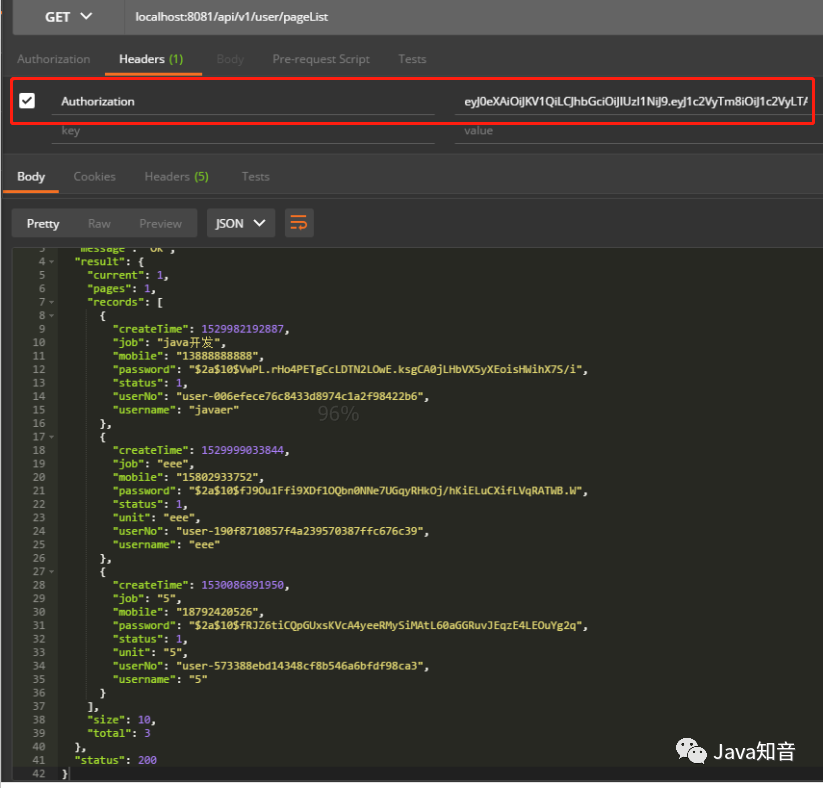Click the dropdown arrow next to GET label
This screenshot has width=823, height=788.
(x=86, y=16)
